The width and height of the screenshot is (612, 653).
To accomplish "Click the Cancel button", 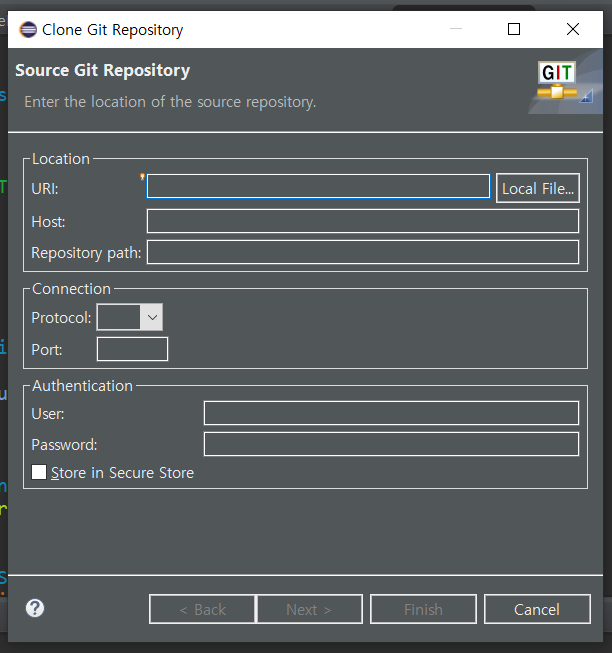I will [537, 609].
